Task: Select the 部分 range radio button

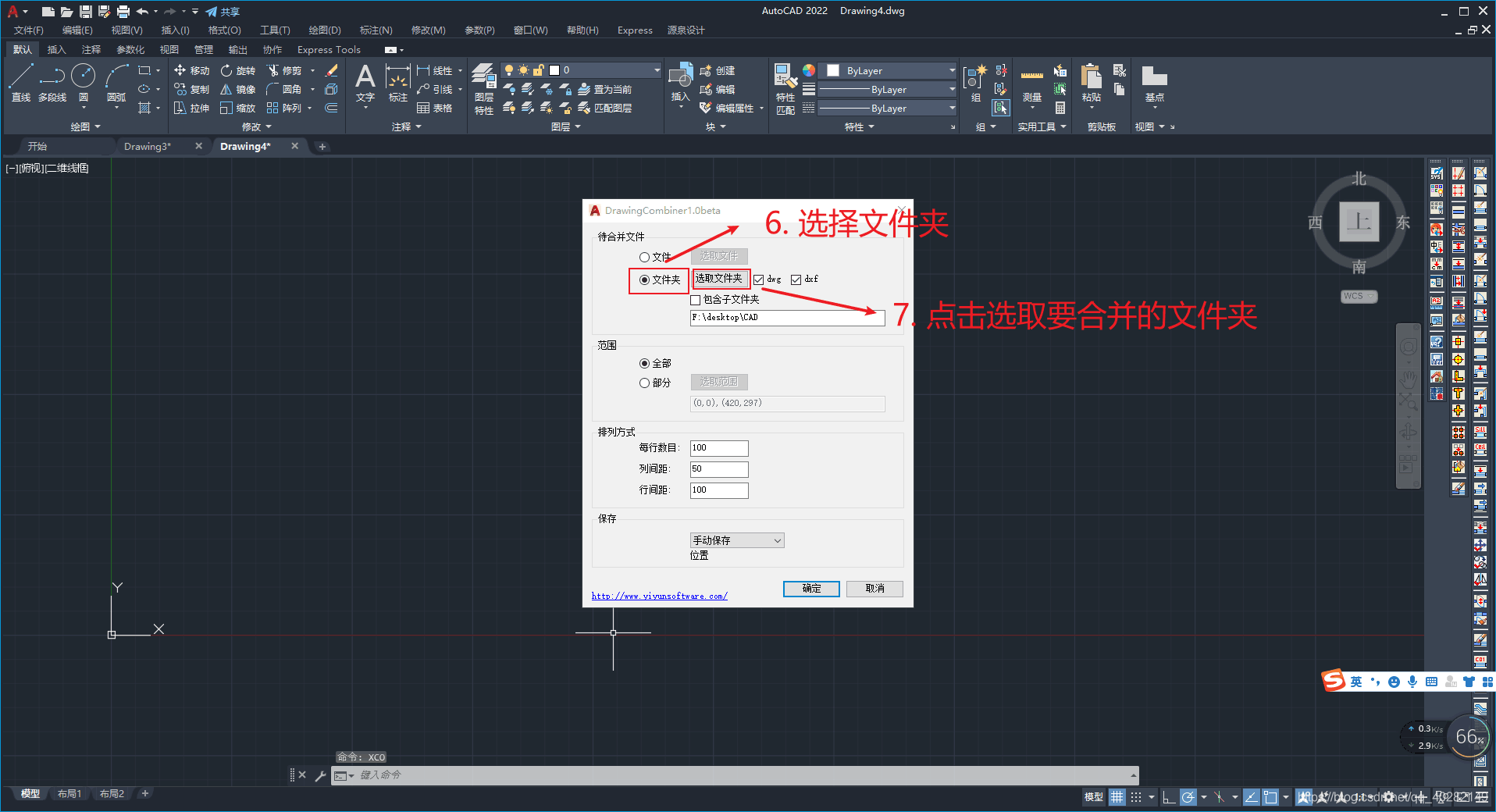Action: click(x=644, y=383)
